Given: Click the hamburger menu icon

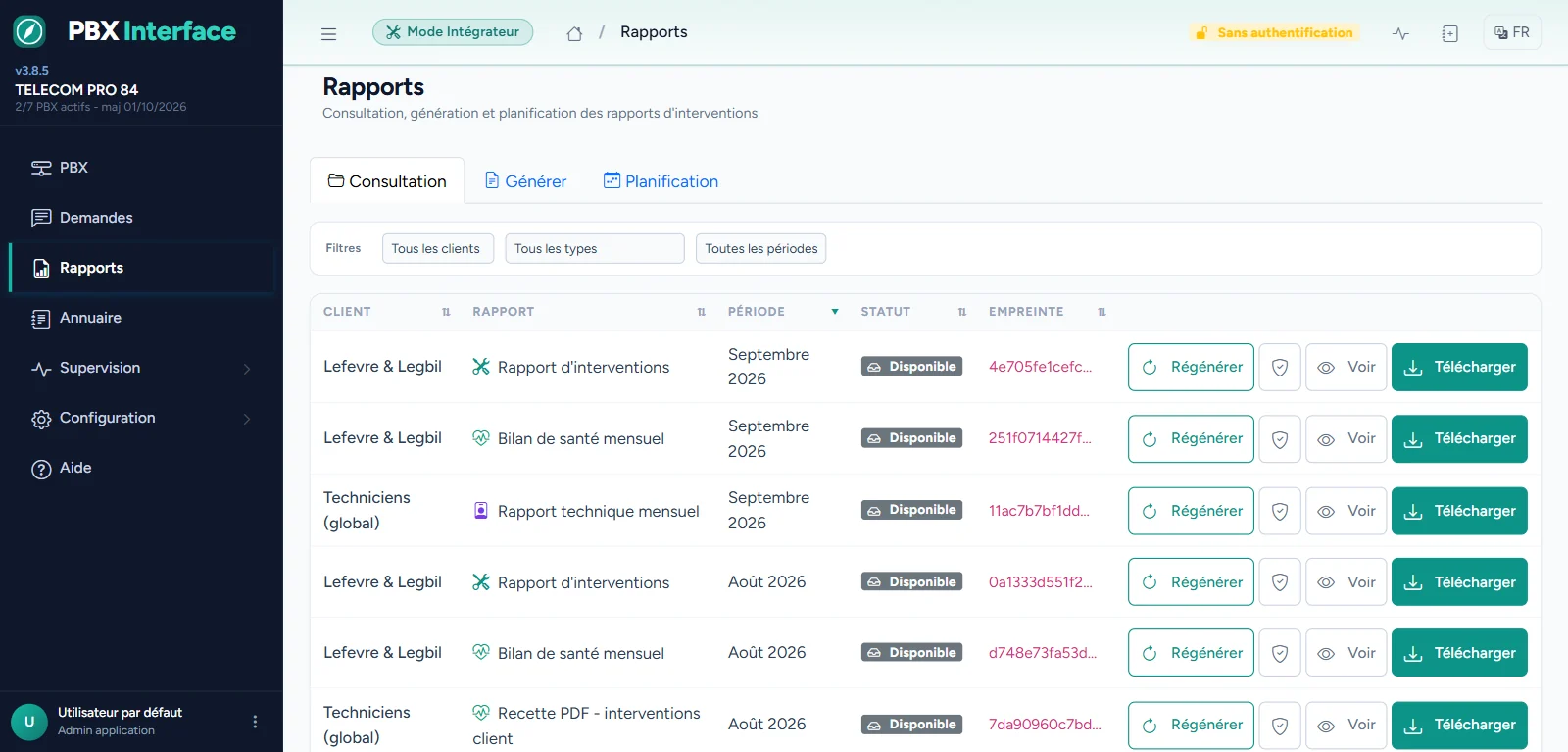Looking at the screenshot, I should click(x=328, y=33).
